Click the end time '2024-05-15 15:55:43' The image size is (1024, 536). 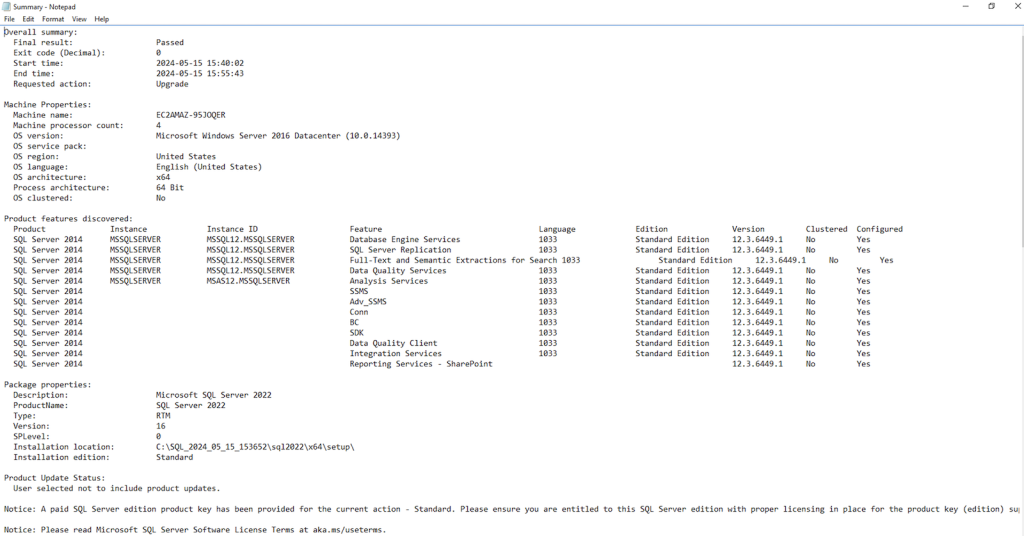200,74
